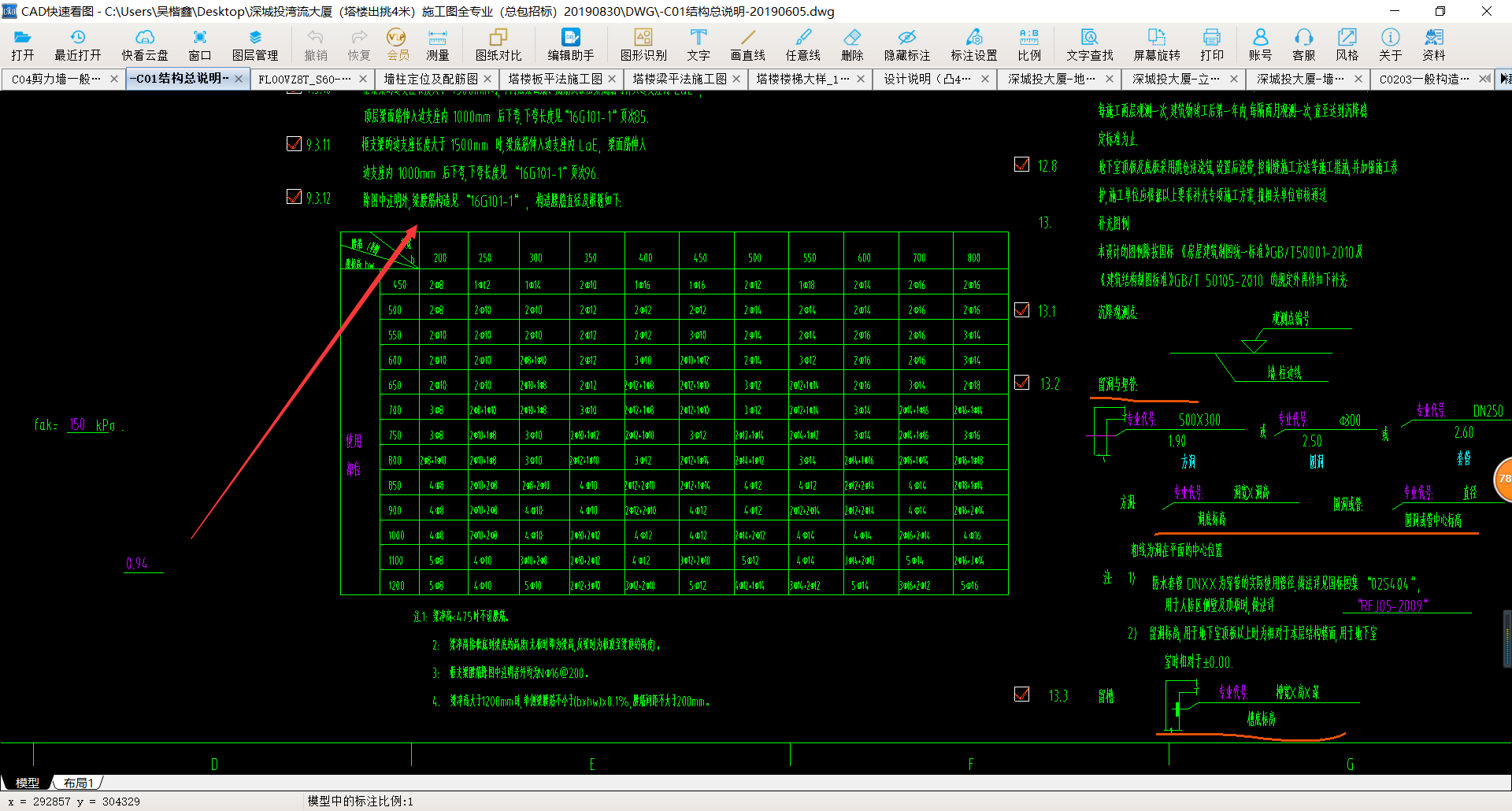Click 屏幕旋转 screen rotate tool
This screenshot has height=811, width=1512.
pyautogui.click(x=1157, y=45)
